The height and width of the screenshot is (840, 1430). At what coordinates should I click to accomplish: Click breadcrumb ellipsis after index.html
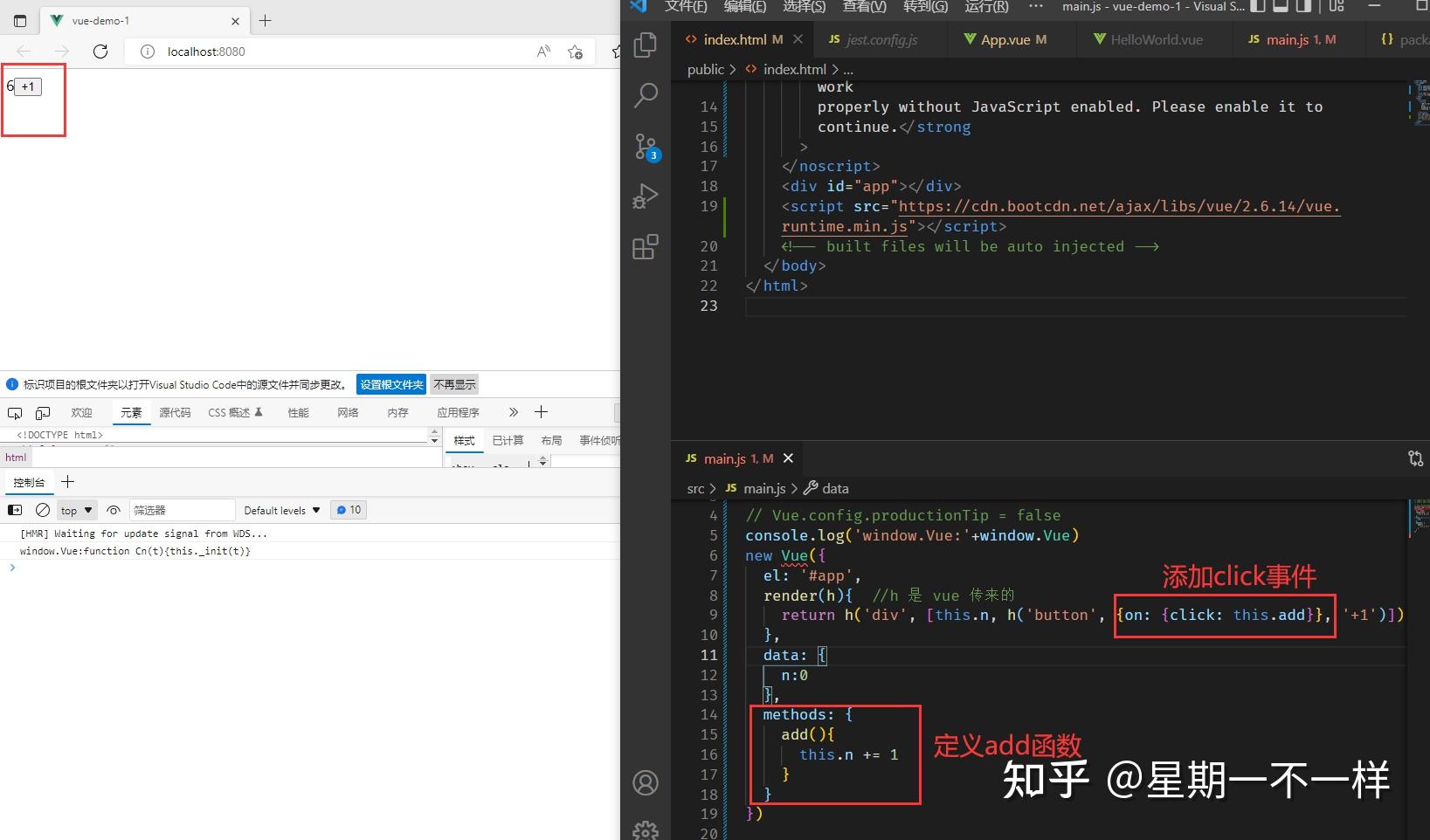[848, 69]
